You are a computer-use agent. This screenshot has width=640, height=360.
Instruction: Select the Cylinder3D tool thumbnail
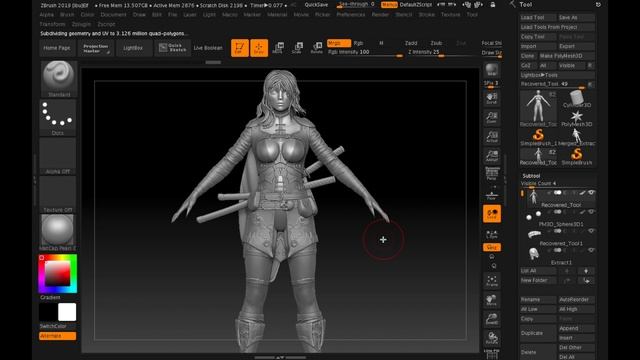576,99
